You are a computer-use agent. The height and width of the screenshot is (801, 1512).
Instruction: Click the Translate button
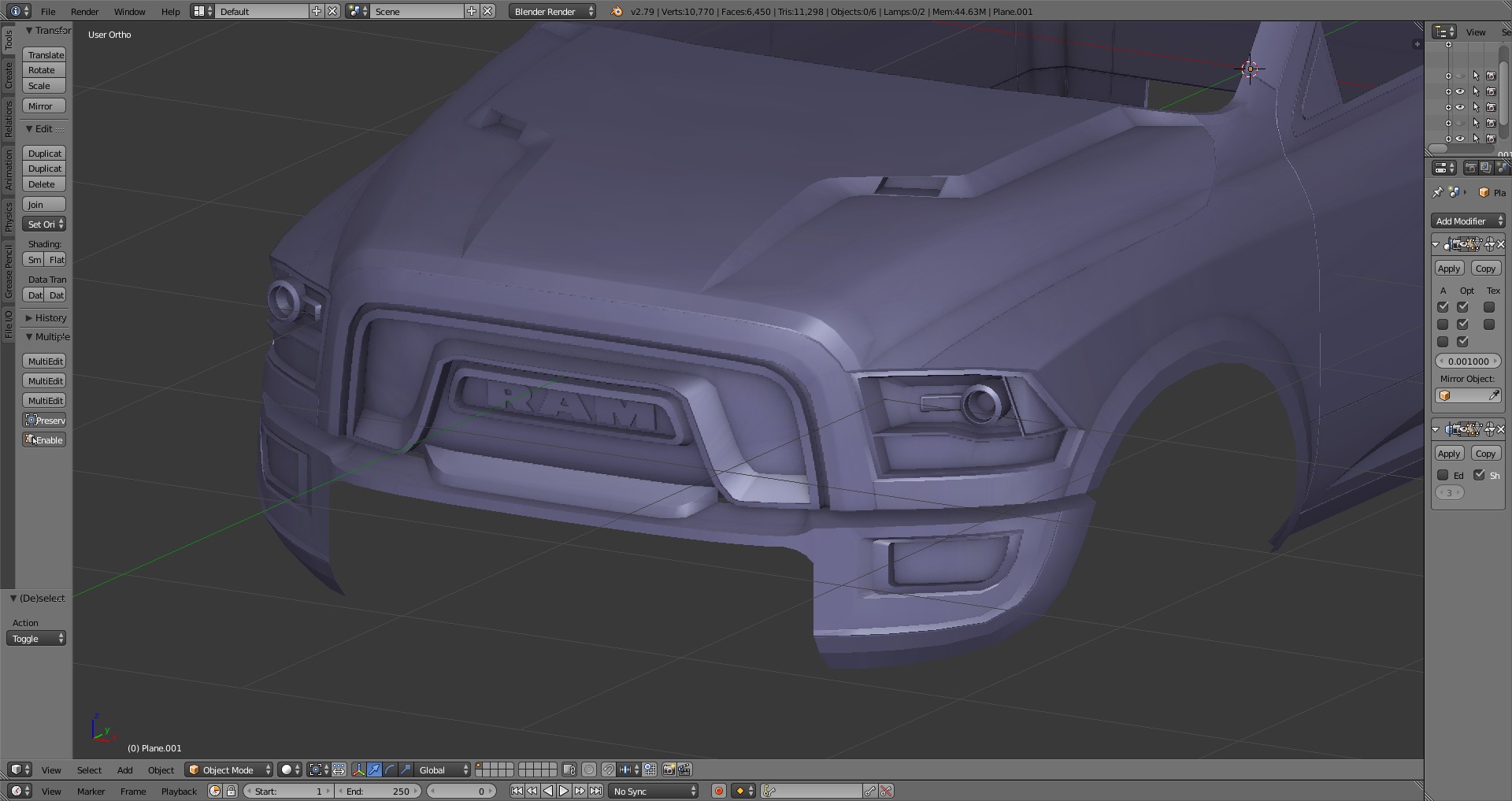(x=44, y=55)
